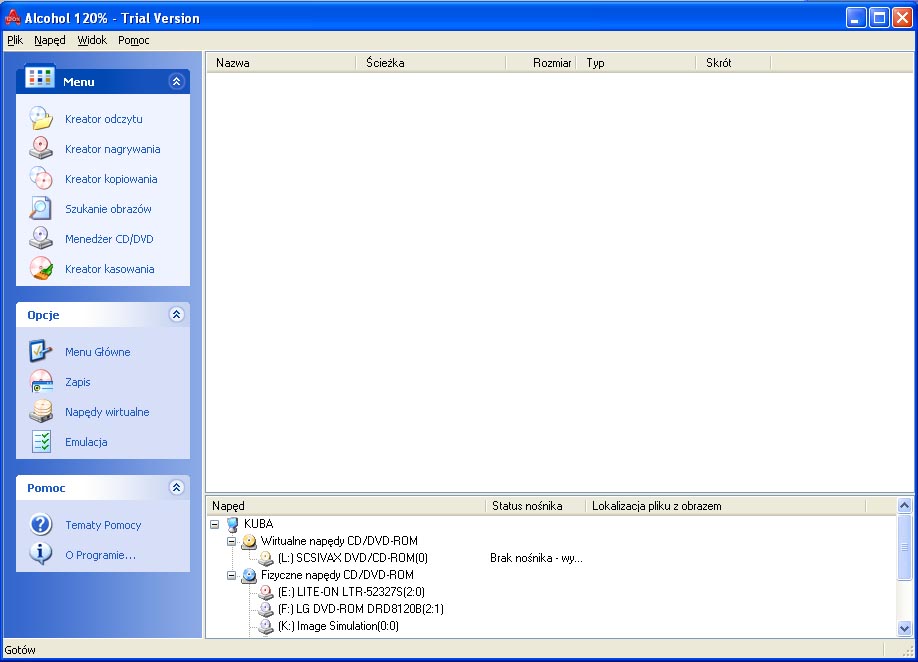Open Emulacja options link
This screenshot has width=918, height=662.
(86, 442)
